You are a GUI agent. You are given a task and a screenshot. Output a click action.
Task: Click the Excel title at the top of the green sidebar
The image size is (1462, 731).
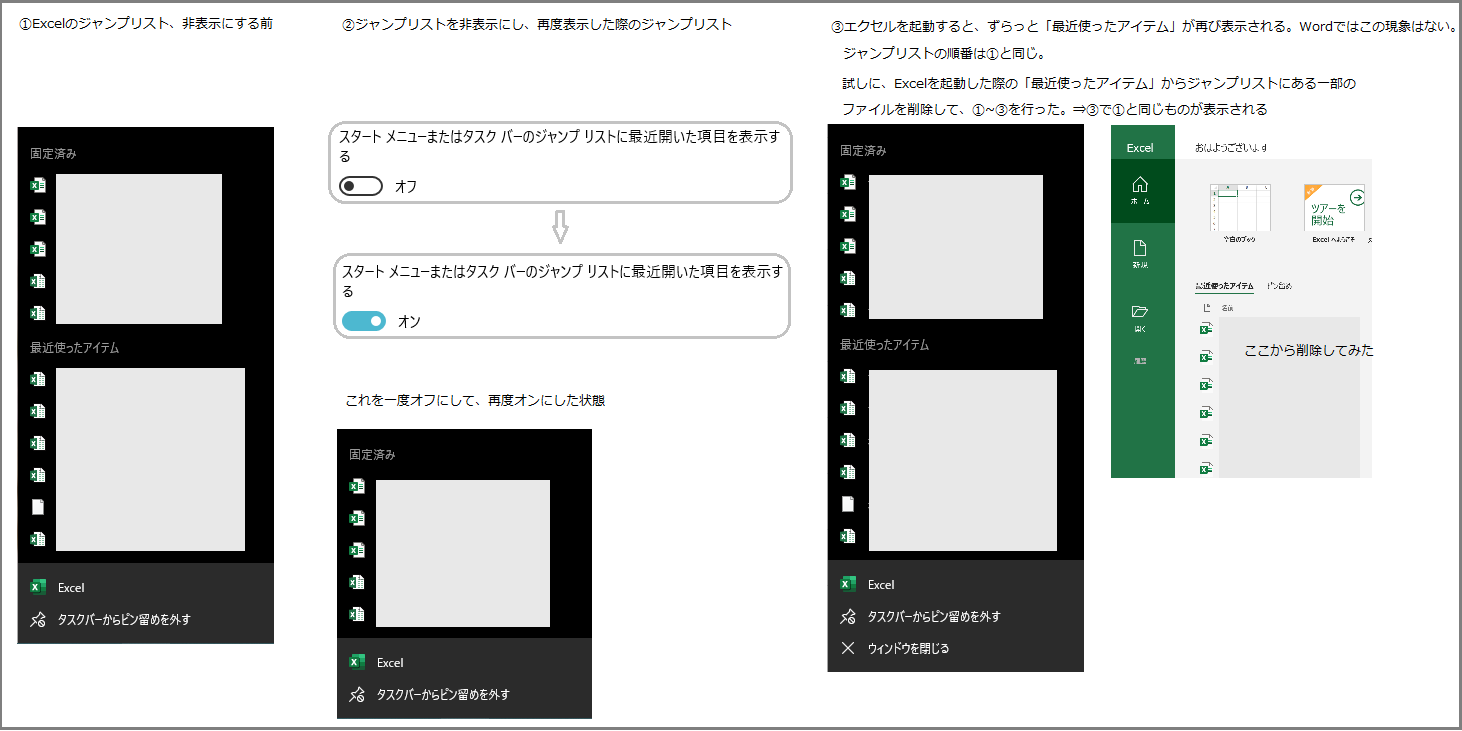1140,147
